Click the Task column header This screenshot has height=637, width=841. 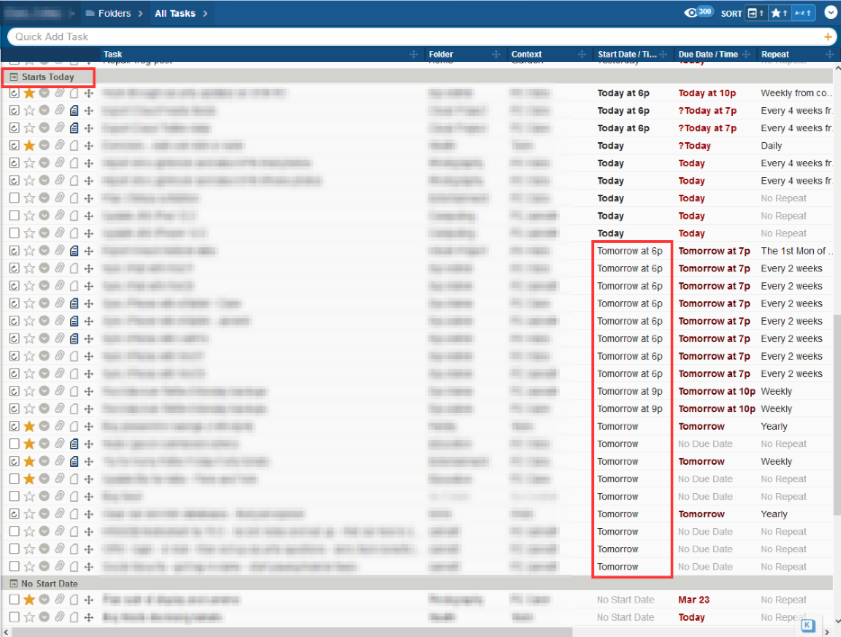coord(113,54)
